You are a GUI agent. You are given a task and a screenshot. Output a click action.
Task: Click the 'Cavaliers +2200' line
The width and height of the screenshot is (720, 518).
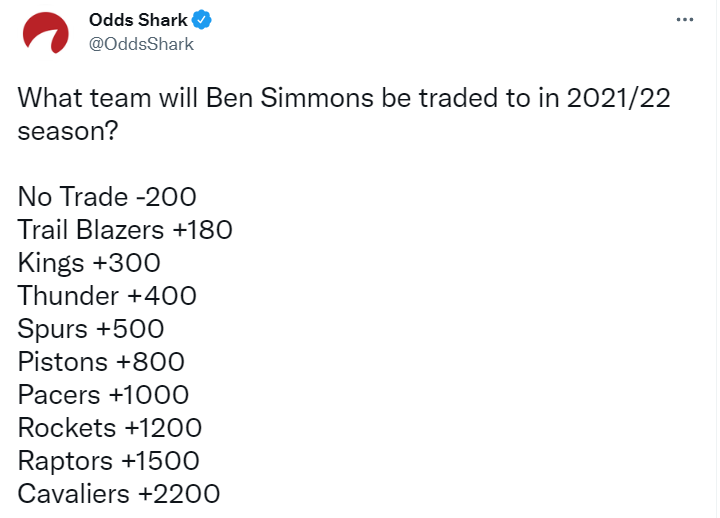click(x=119, y=494)
